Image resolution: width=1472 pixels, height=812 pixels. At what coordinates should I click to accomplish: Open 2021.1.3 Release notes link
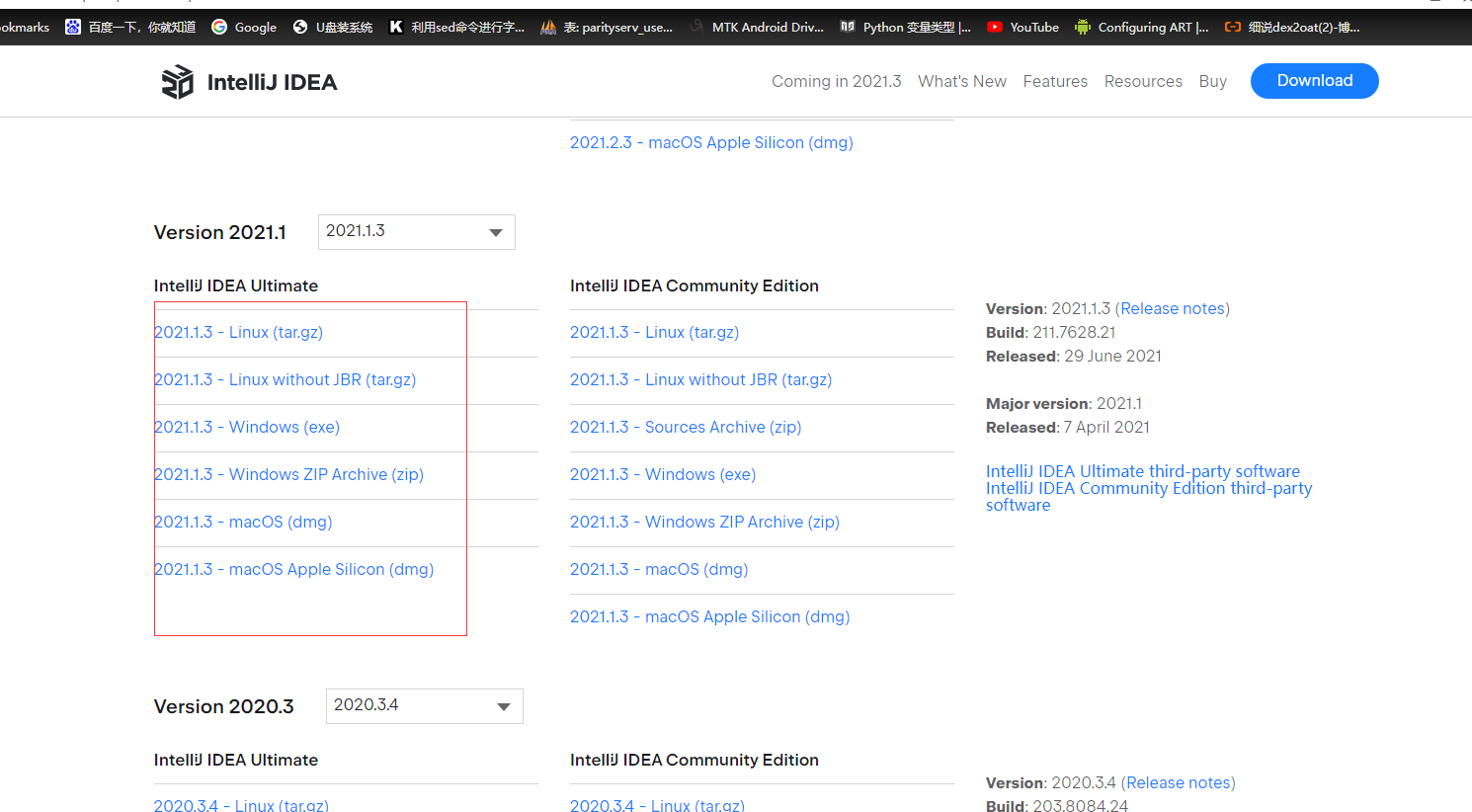pyautogui.click(x=1173, y=308)
